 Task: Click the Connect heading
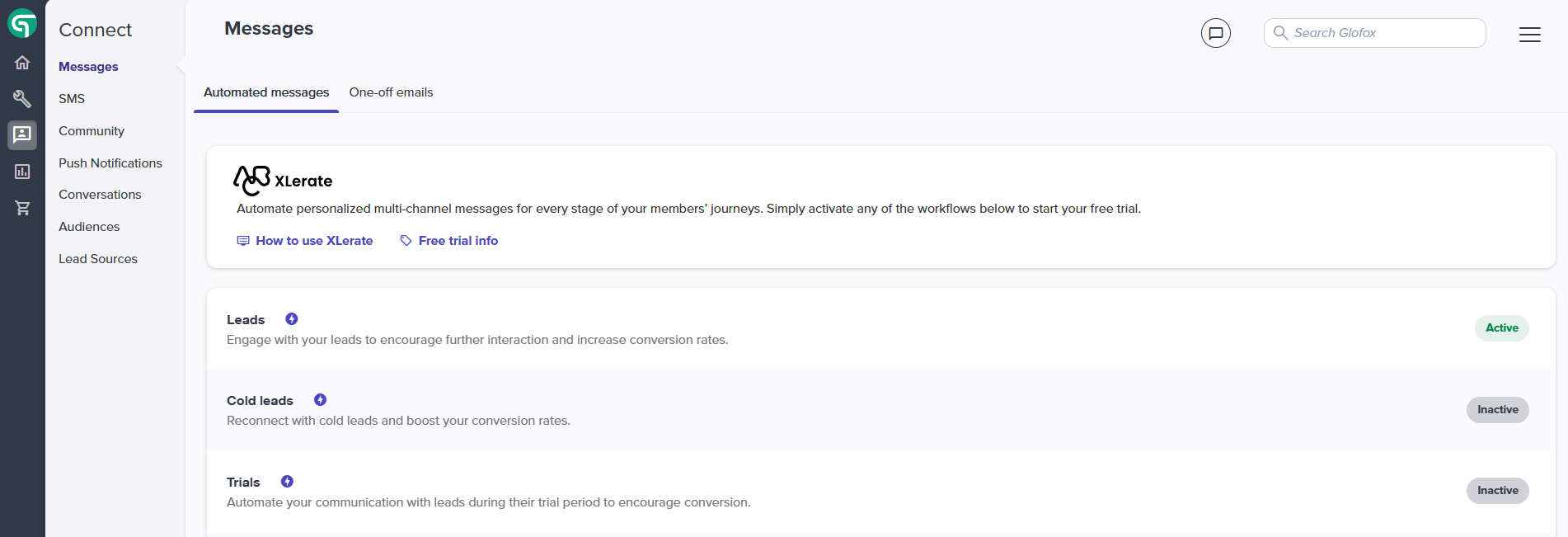point(96,31)
